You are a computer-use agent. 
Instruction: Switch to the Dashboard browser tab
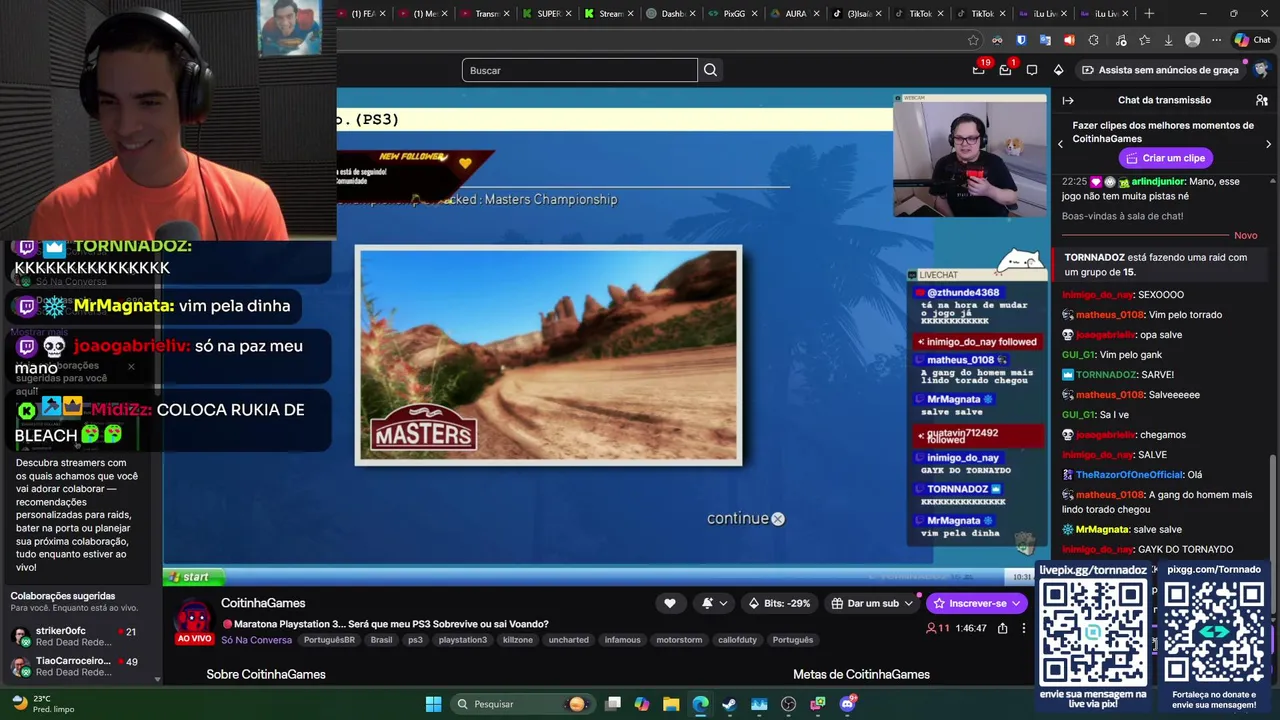[671, 14]
